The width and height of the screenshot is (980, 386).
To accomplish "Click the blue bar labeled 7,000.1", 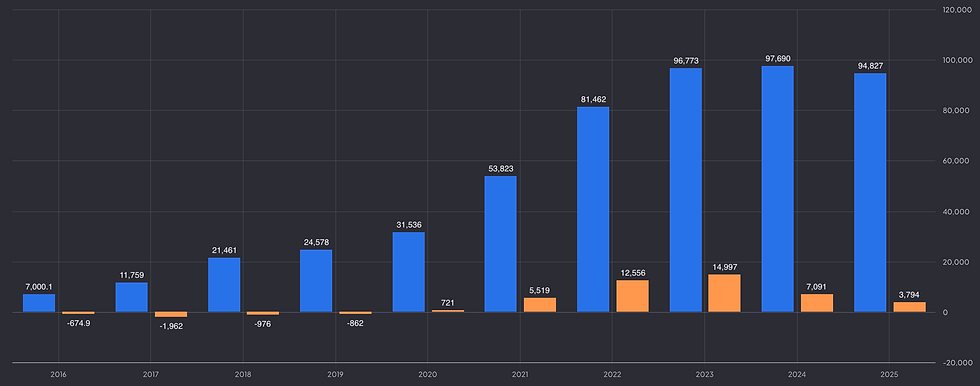I will click(39, 303).
